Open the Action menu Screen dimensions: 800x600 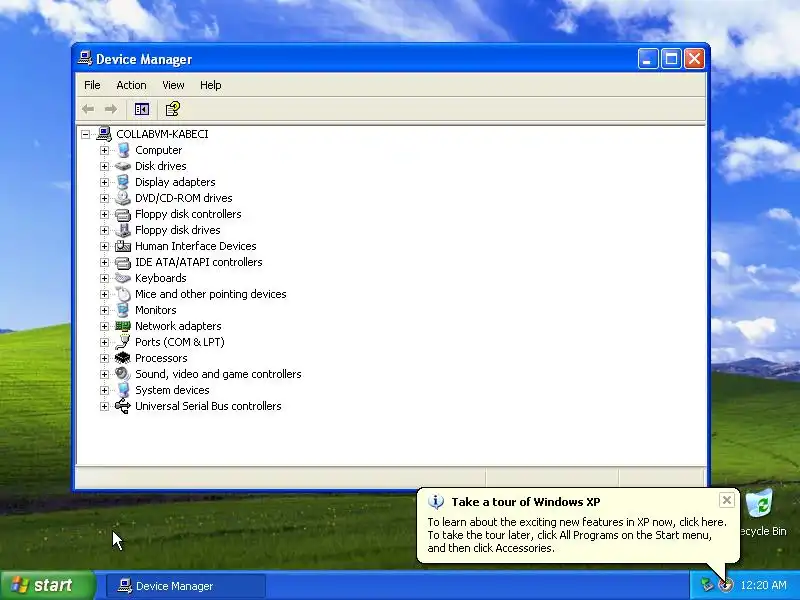(131, 85)
